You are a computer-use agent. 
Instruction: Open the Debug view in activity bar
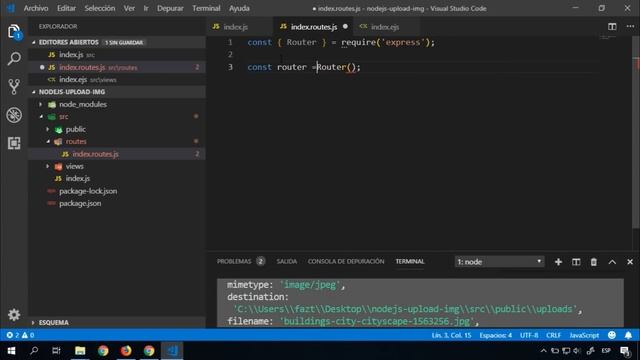tap(14, 115)
